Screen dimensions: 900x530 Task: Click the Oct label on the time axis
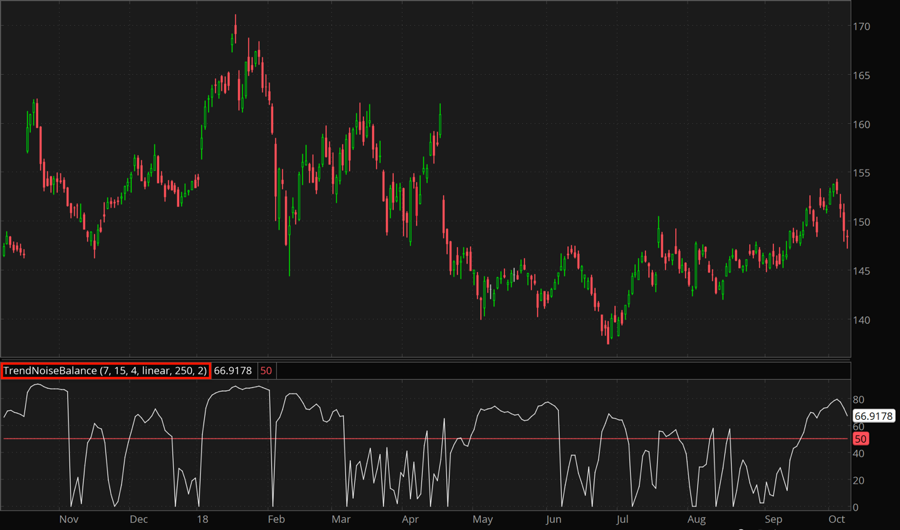click(837, 520)
